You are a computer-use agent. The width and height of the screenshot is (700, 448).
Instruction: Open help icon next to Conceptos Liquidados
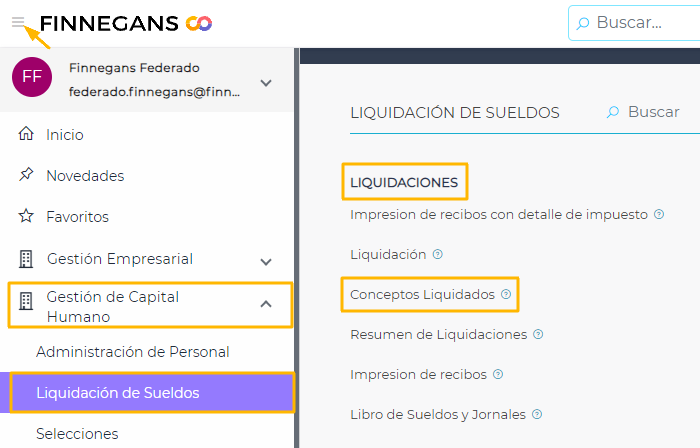[x=506, y=295]
